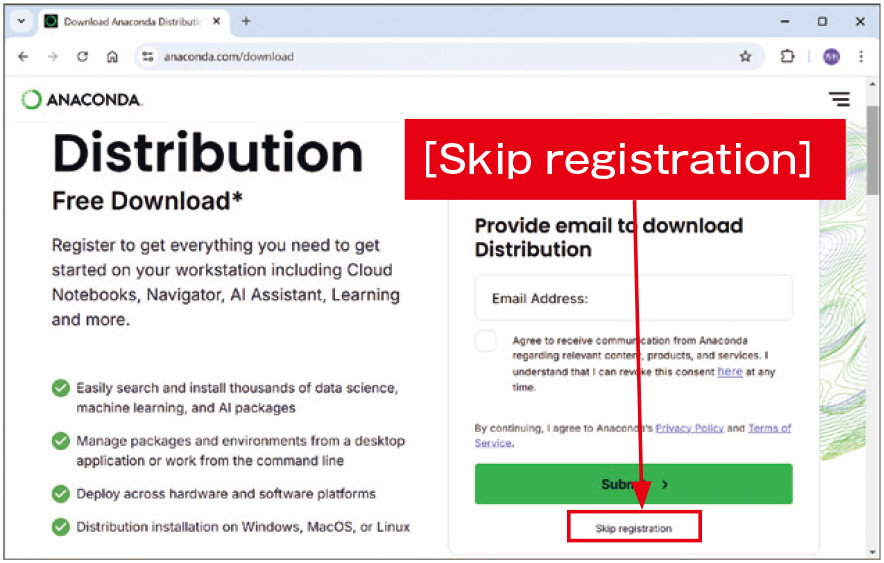Screen dimensions: 884x563
Task: Click the Anaconda logo
Action: tap(82, 99)
